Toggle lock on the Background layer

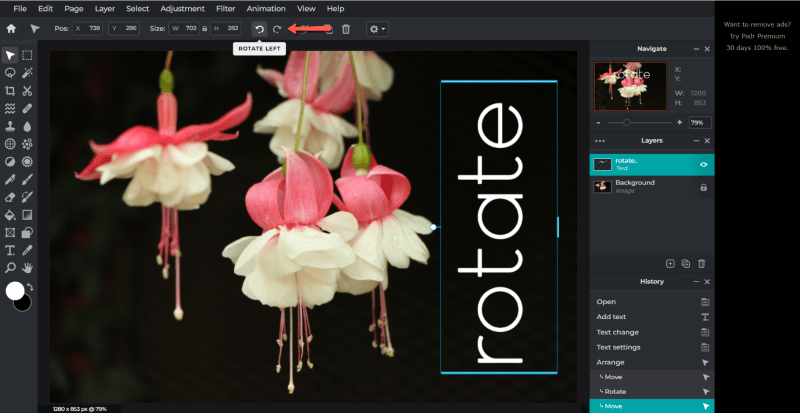[x=704, y=187]
